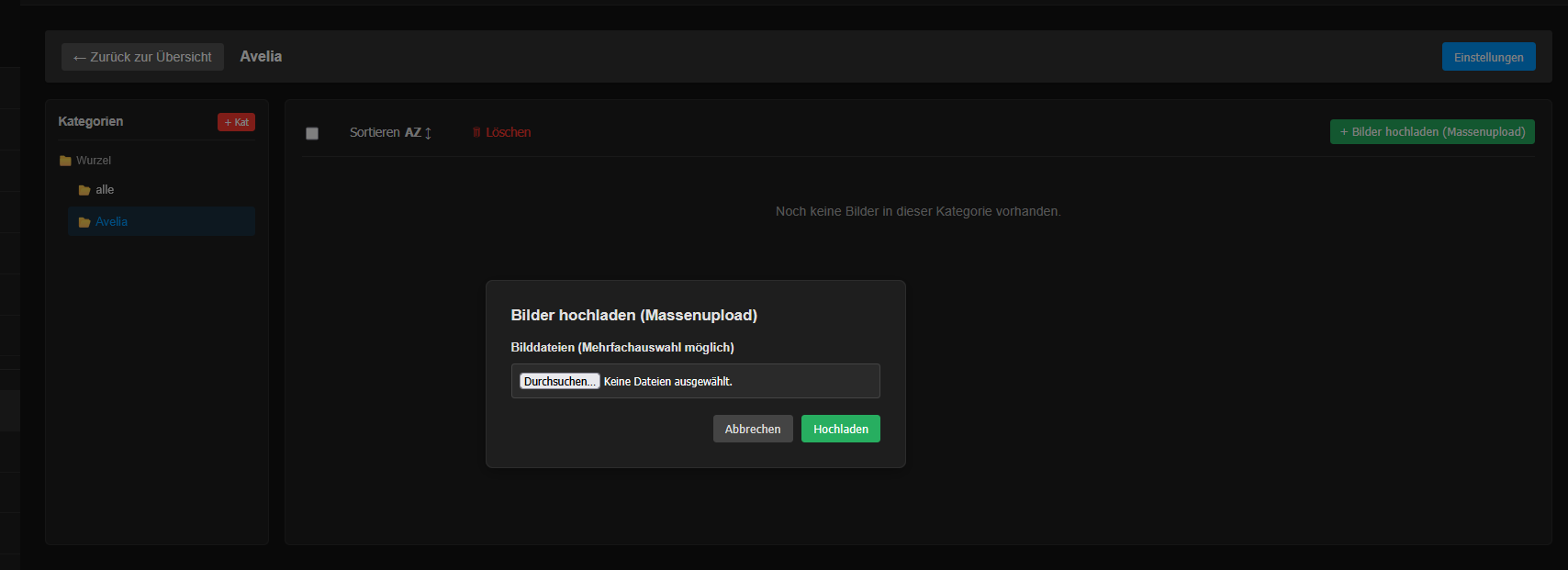The width and height of the screenshot is (1568, 570).
Task: Click Durchsuchen to choose image files
Action: [559, 381]
